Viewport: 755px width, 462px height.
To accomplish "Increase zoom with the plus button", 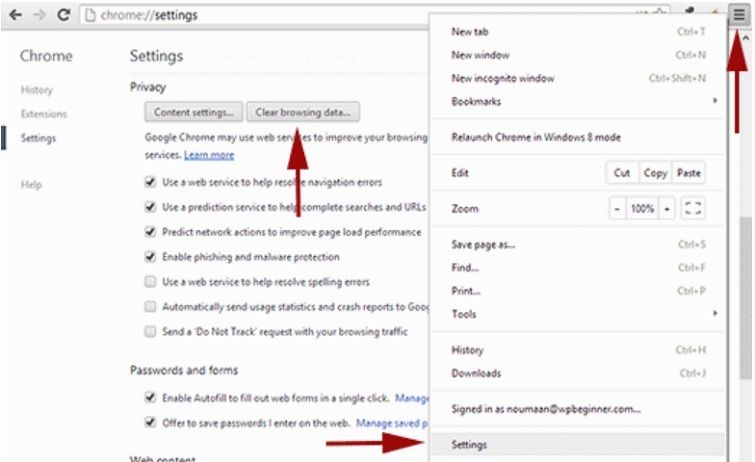I will coord(667,209).
